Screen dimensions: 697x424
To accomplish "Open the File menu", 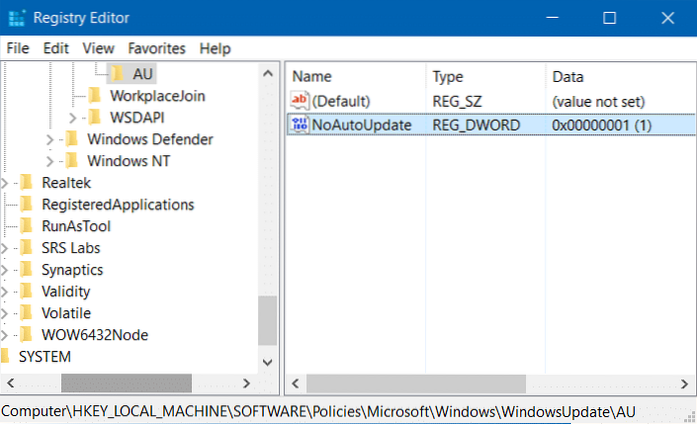I will (x=19, y=48).
